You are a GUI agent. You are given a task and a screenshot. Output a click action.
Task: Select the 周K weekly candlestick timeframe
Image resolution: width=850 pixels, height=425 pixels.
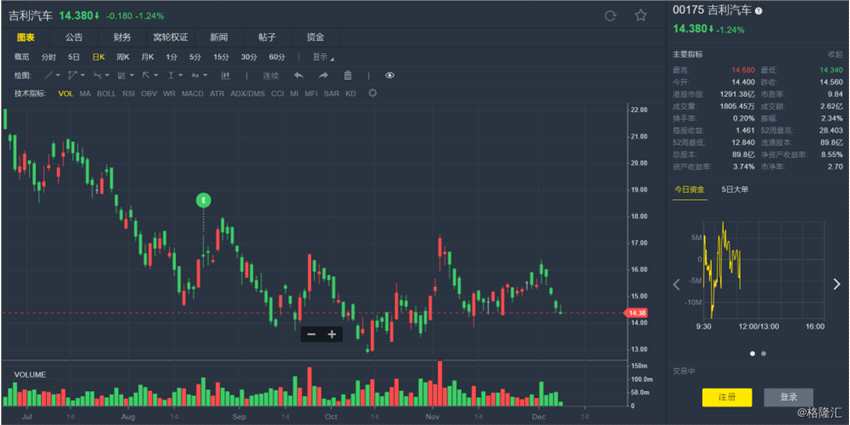[123, 57]
